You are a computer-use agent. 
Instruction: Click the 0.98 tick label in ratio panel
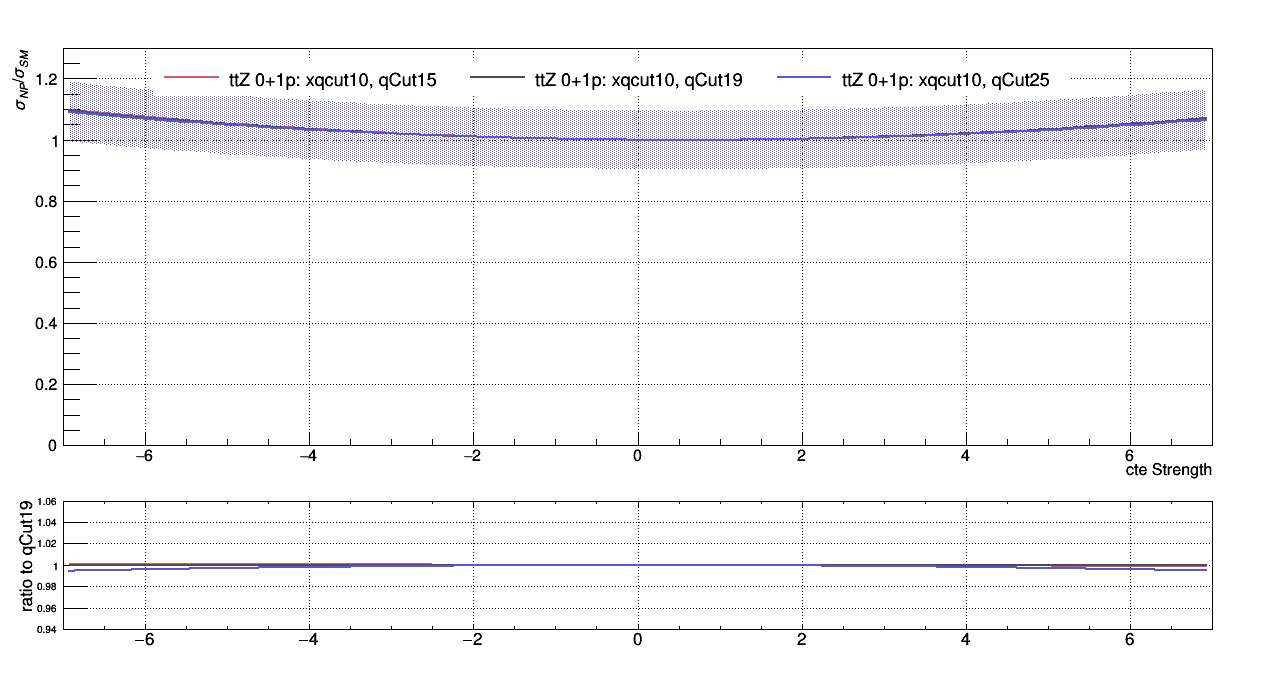click(x=47, y=588)
